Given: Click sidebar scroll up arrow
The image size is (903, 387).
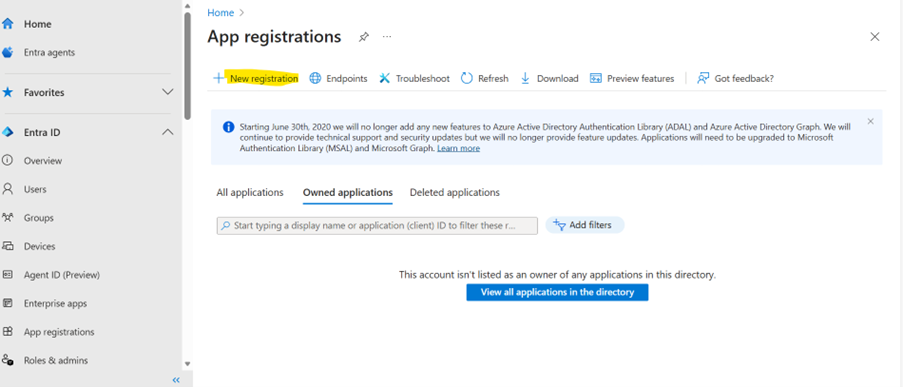Looking at the screenshot, I should tap(187, 6).
